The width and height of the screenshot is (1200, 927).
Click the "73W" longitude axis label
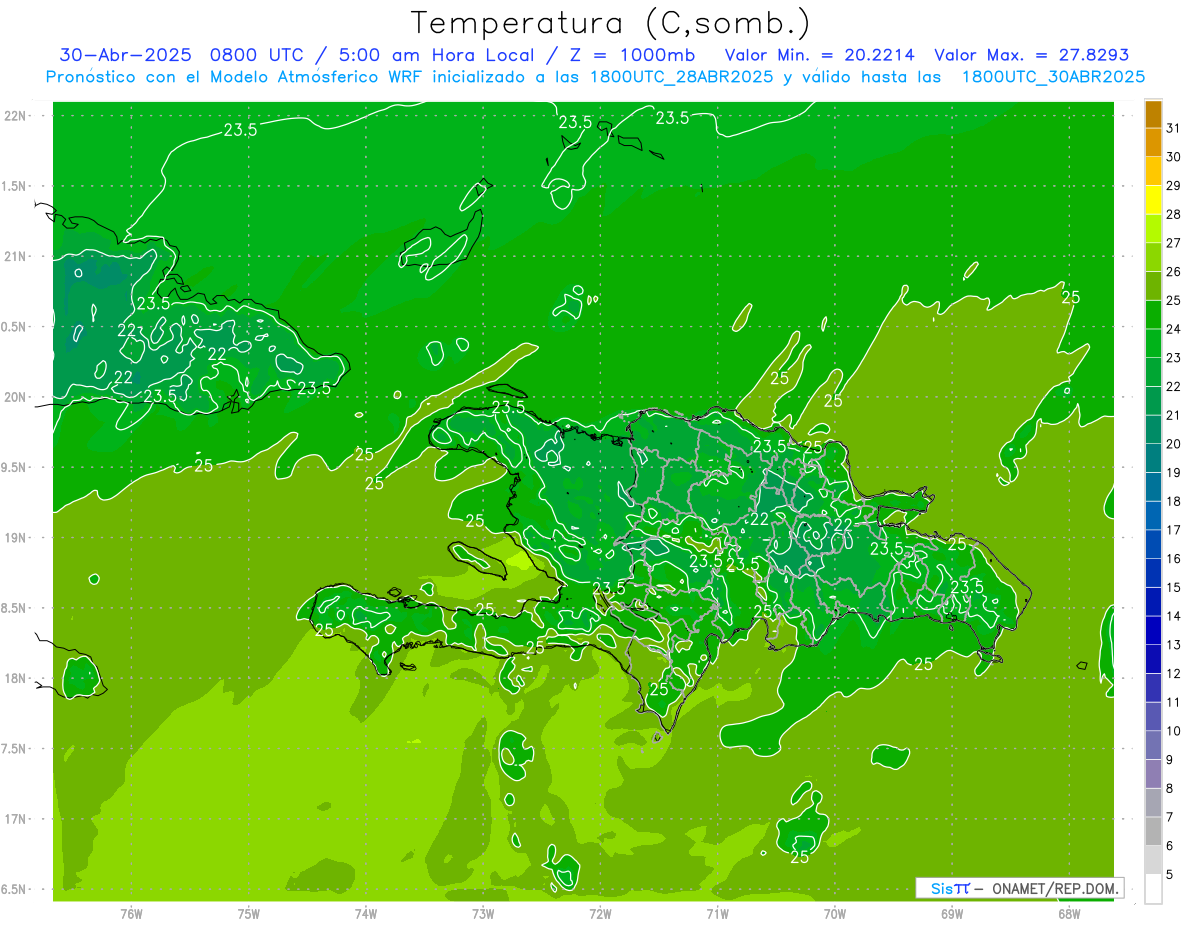[483, 914]
